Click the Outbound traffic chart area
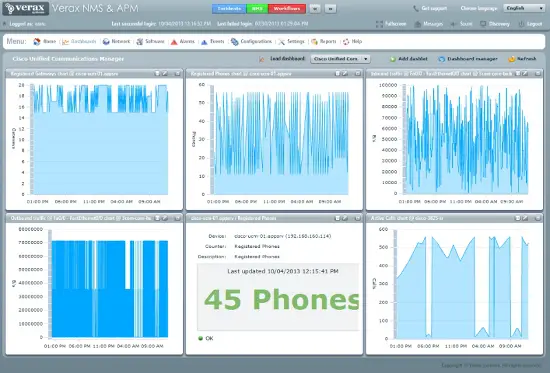This screenshot has width=550, height=373. click(109, 284)
